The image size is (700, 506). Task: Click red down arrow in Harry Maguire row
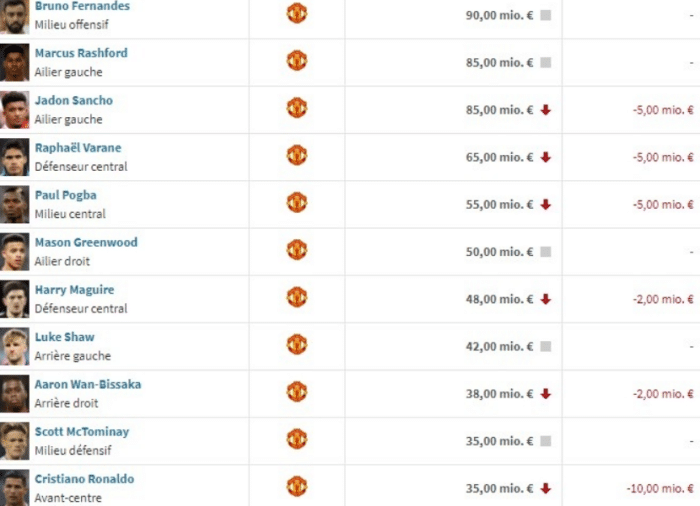[545, 299]
